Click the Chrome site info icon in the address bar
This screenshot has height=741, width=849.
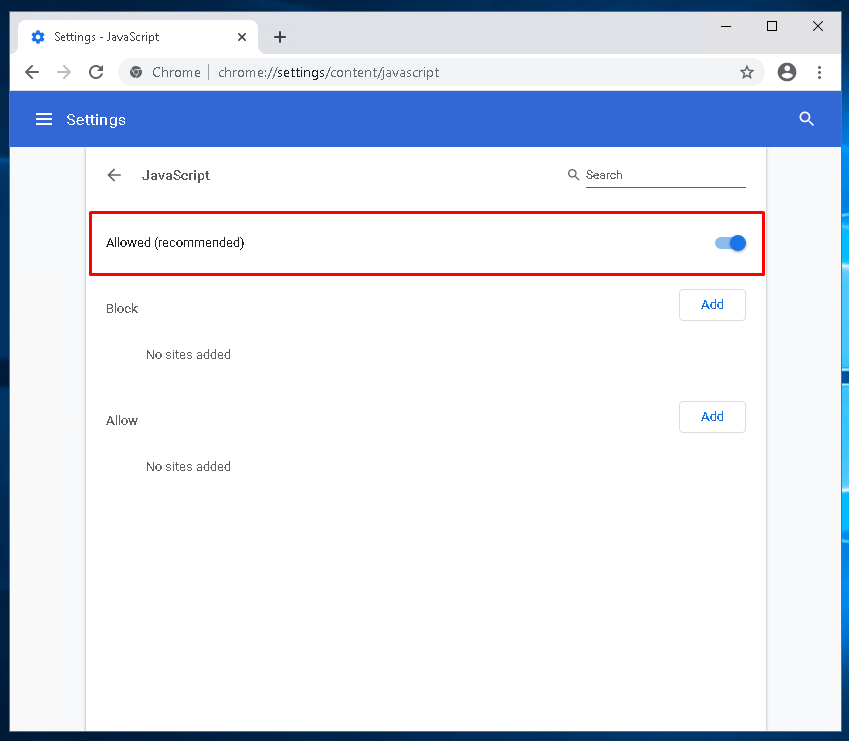tap(136, 72)
